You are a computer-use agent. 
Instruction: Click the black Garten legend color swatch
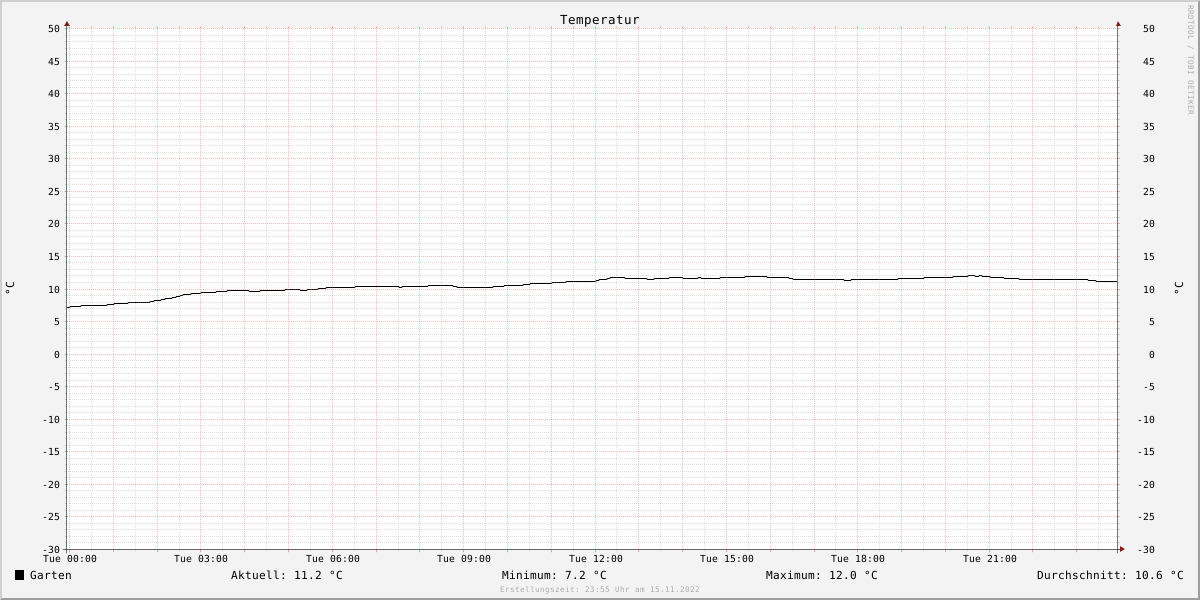19,575
